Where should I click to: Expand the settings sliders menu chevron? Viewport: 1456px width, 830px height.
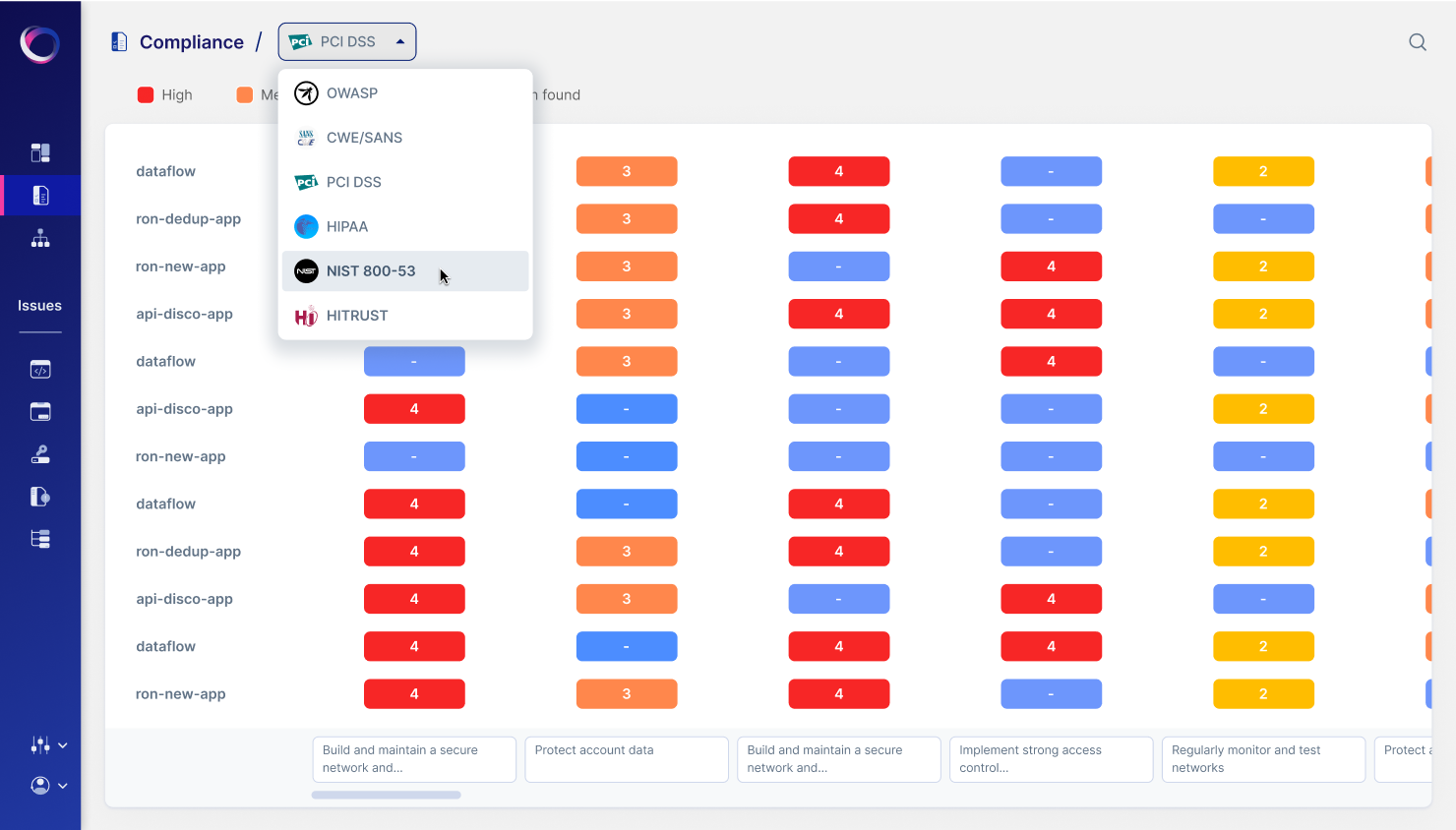(63, 745)
